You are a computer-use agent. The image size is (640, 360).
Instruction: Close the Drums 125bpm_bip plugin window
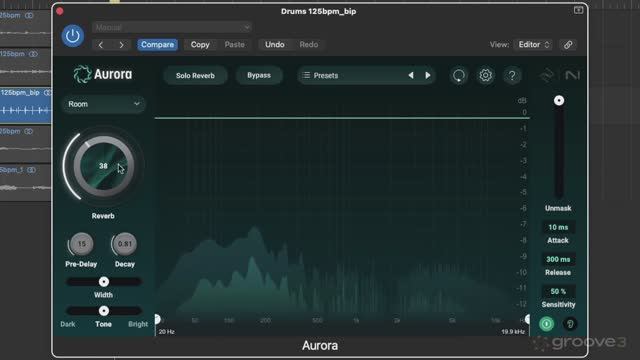60,11
